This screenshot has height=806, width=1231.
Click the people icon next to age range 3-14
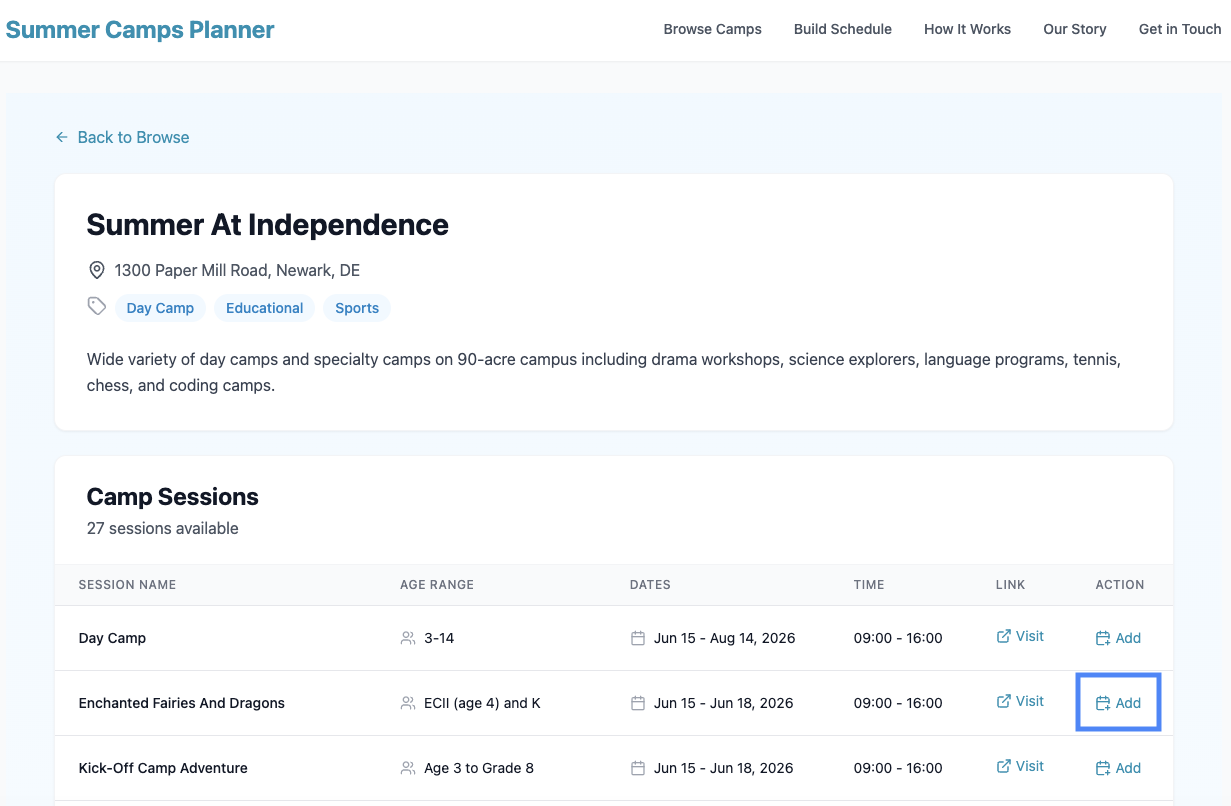(407, 637)
